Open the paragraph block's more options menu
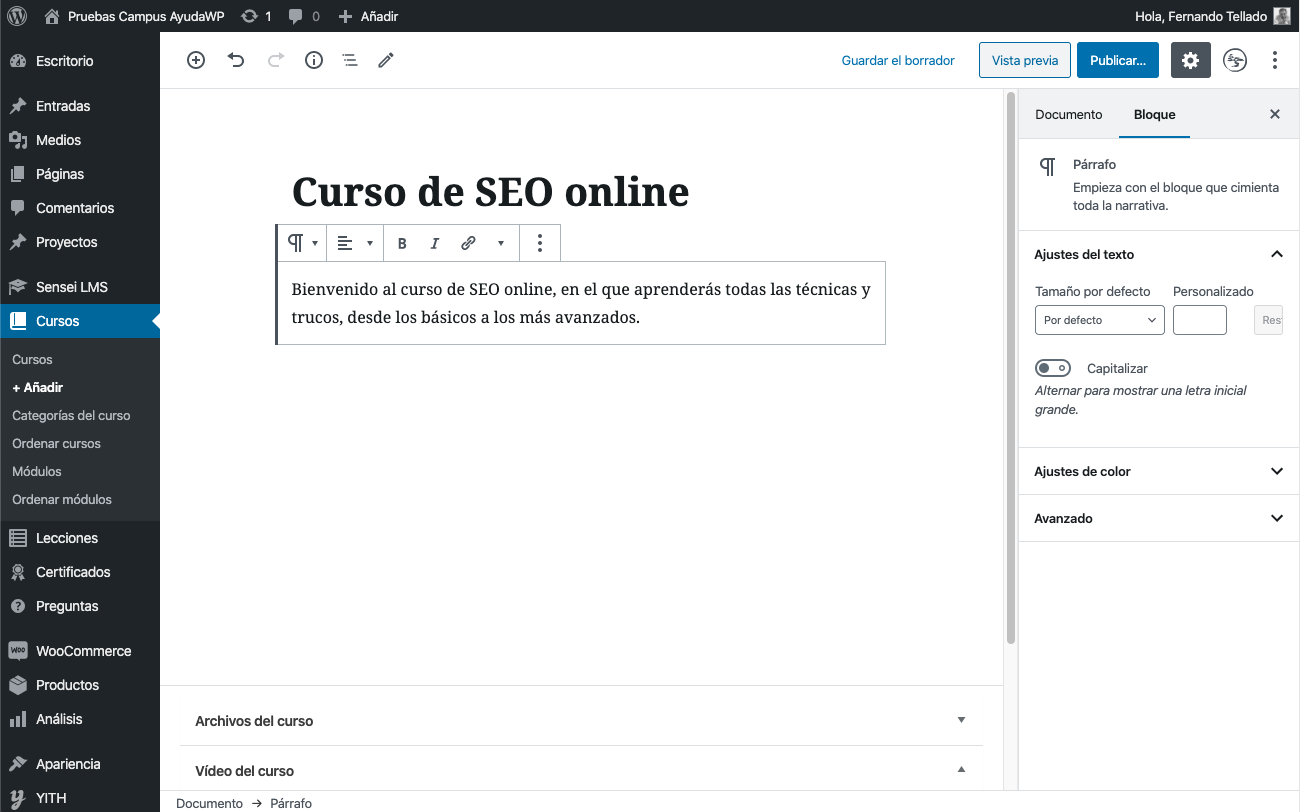1300x812 pixels. (540, 243)
